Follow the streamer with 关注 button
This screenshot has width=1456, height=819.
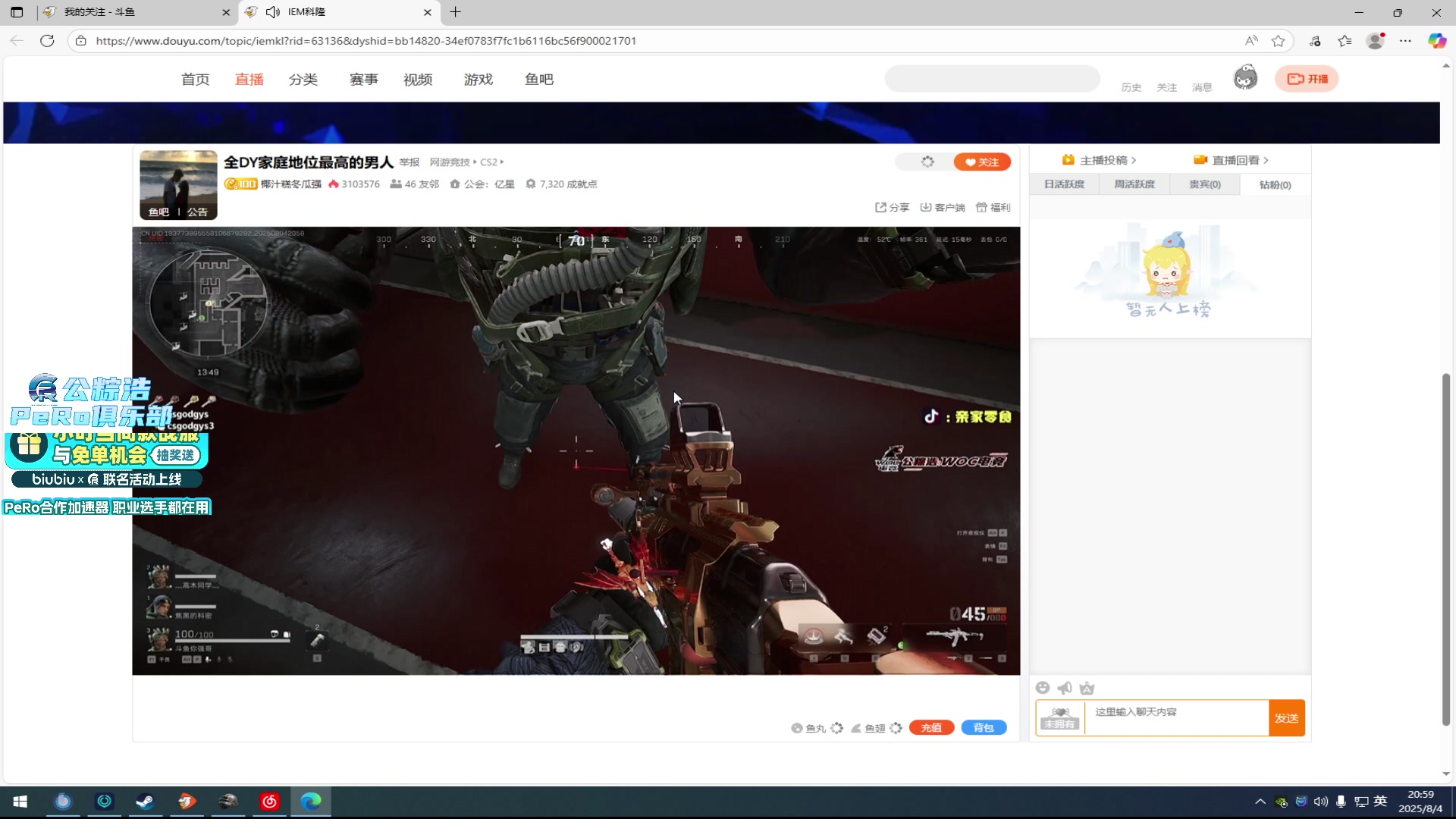tap(982, 162)
